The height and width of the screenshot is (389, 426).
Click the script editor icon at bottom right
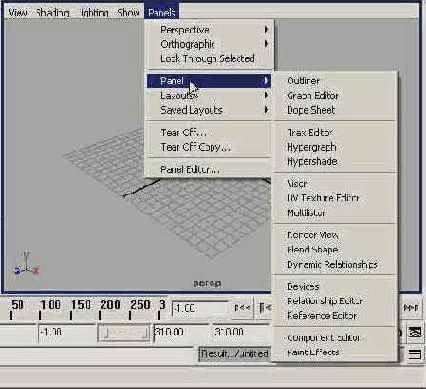[415, 354]
